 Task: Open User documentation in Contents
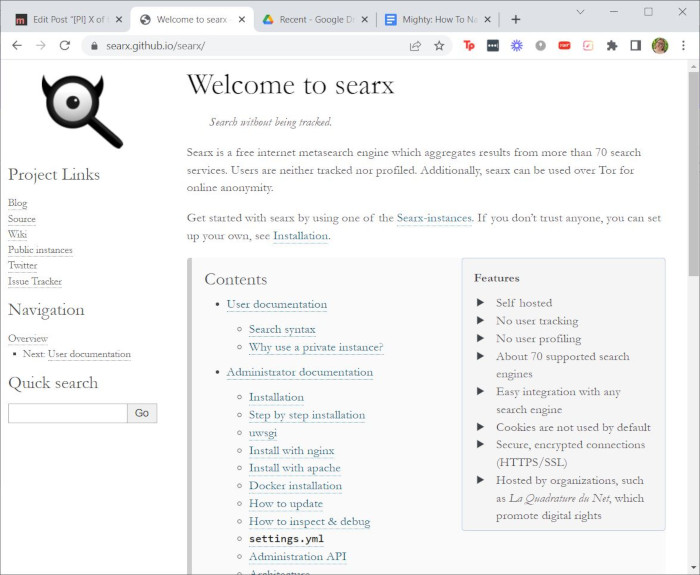point(277,304)
